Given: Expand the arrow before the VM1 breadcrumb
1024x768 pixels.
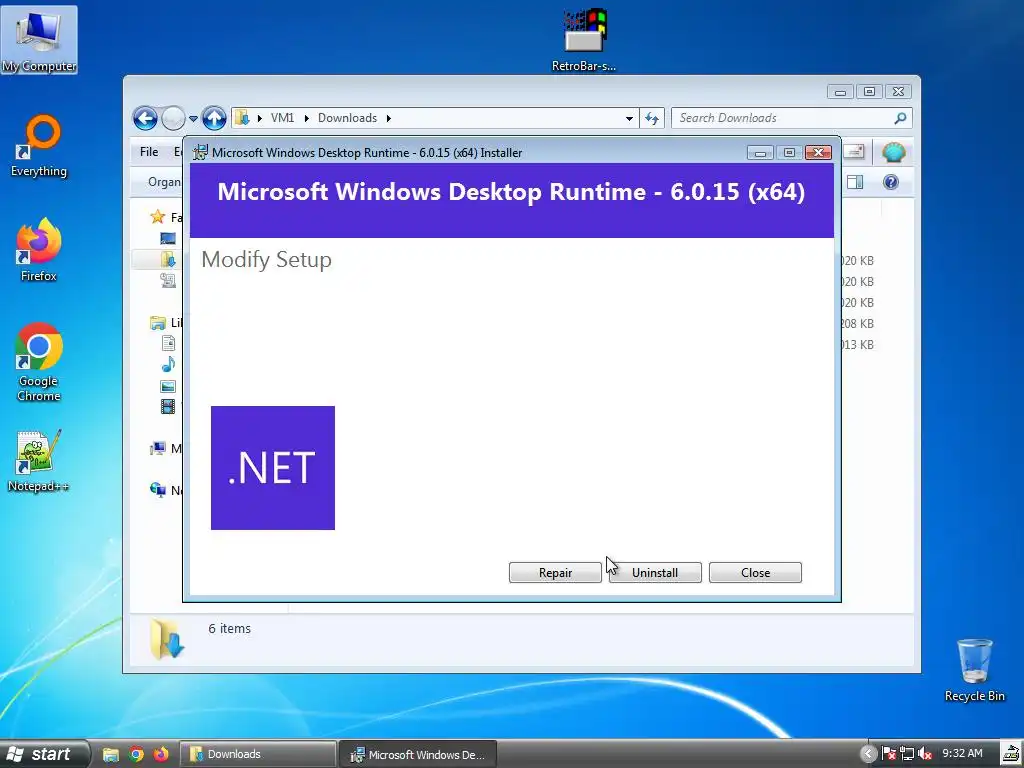Looking at the screenshot, I should tap(259, 118).
